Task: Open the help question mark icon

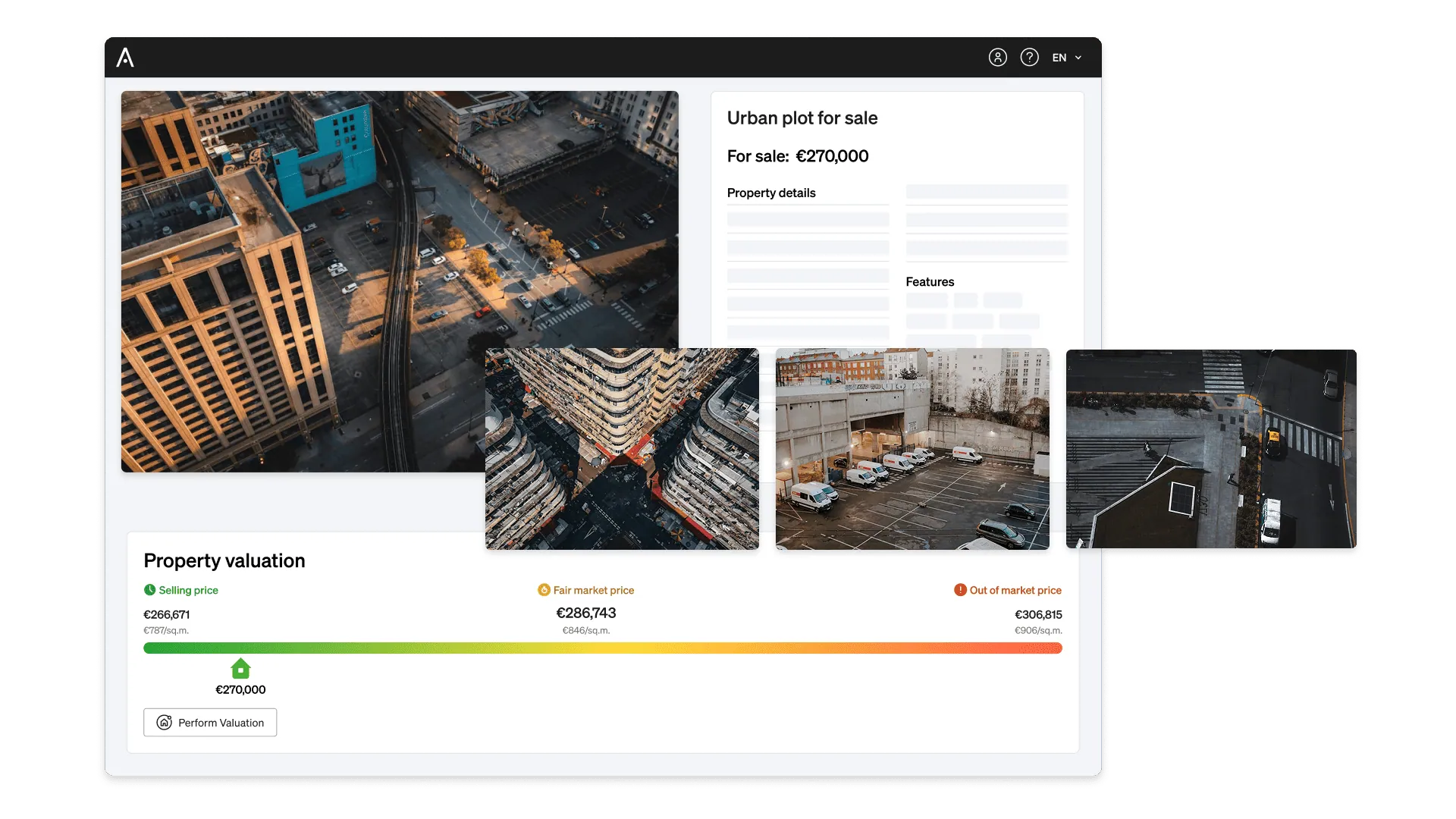Action: click(1029, 58)
